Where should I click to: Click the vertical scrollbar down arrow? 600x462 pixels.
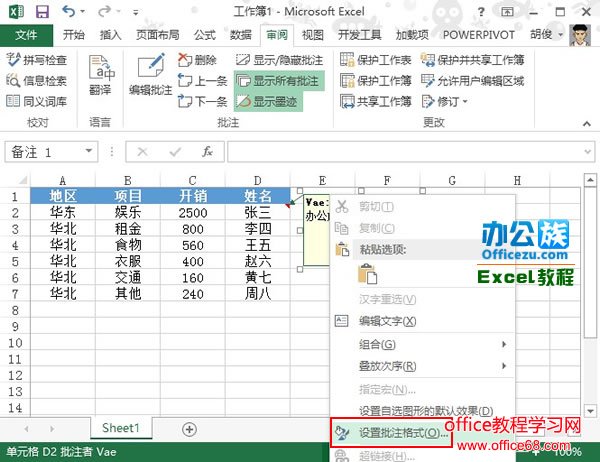[x=590, y=411]
